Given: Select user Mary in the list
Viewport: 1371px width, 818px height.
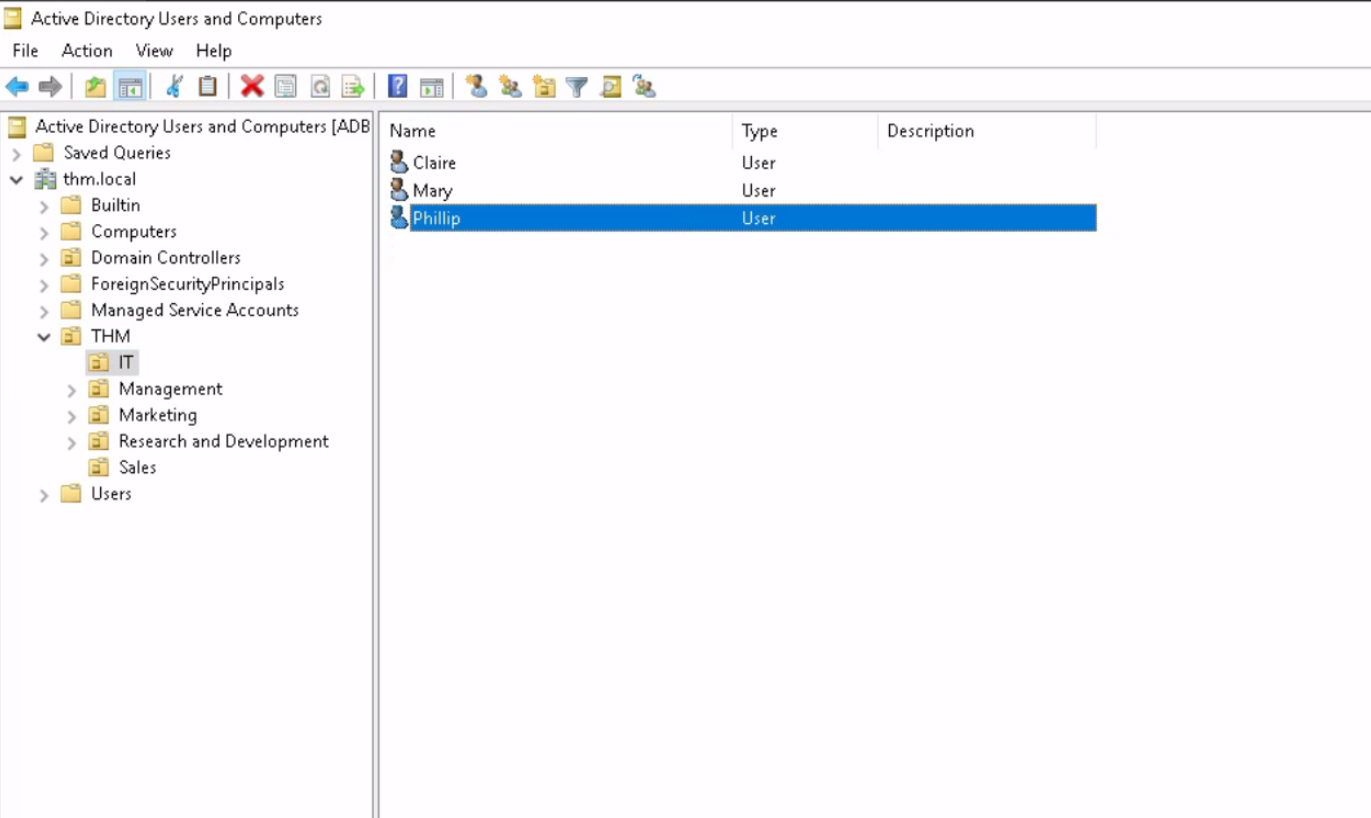Looking at the screenshot, I should click(432, 190).
